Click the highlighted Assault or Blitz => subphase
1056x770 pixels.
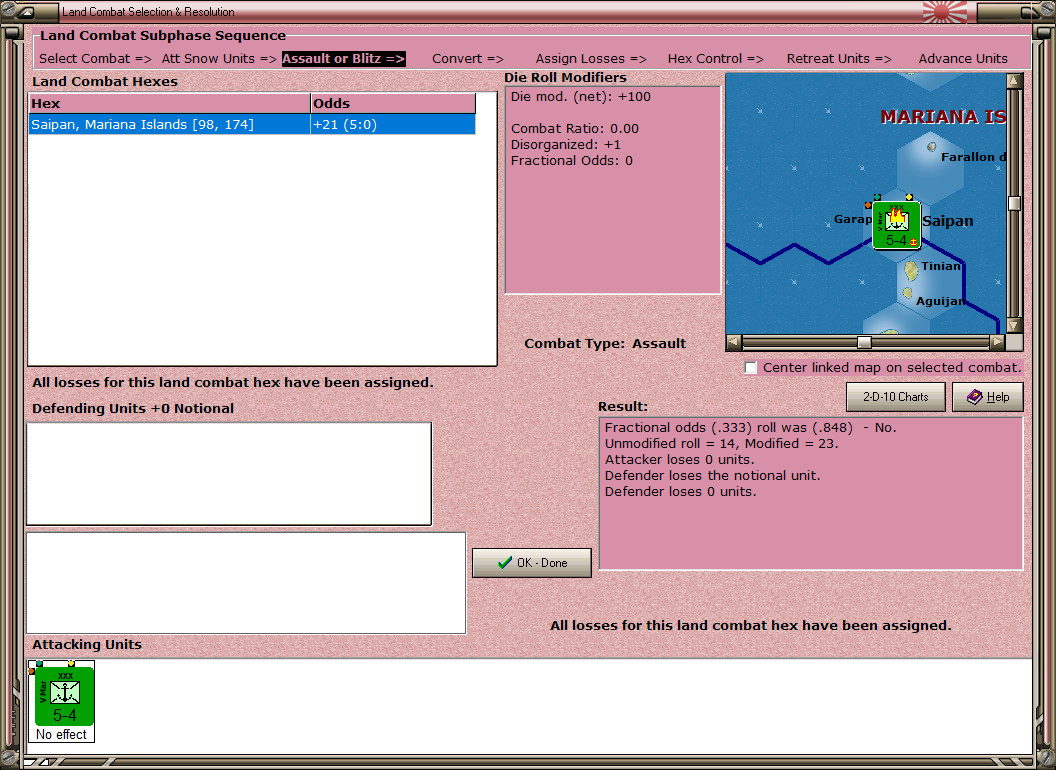343,59
